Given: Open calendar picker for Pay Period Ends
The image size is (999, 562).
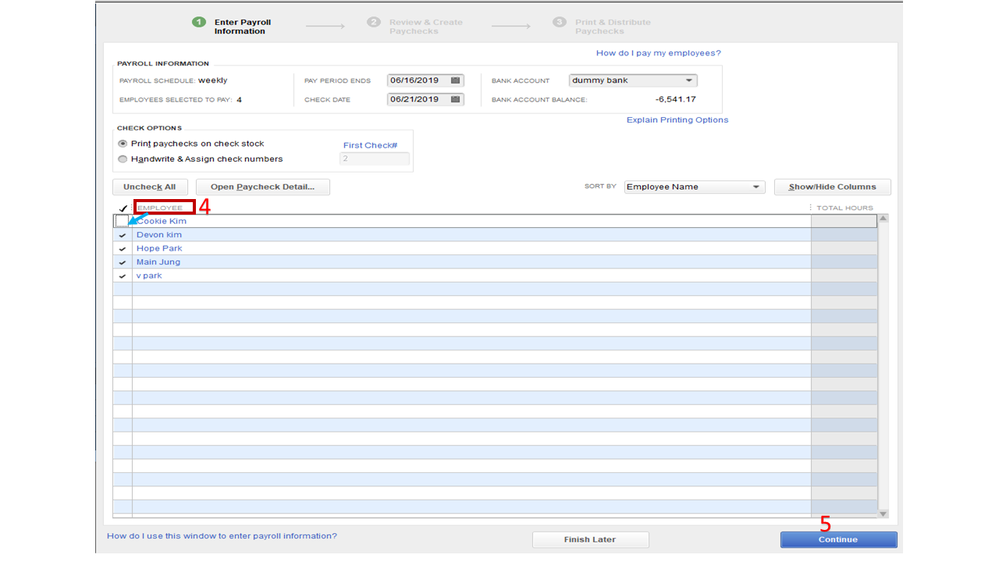Looking at the screenshot, I should click(455, 80).
